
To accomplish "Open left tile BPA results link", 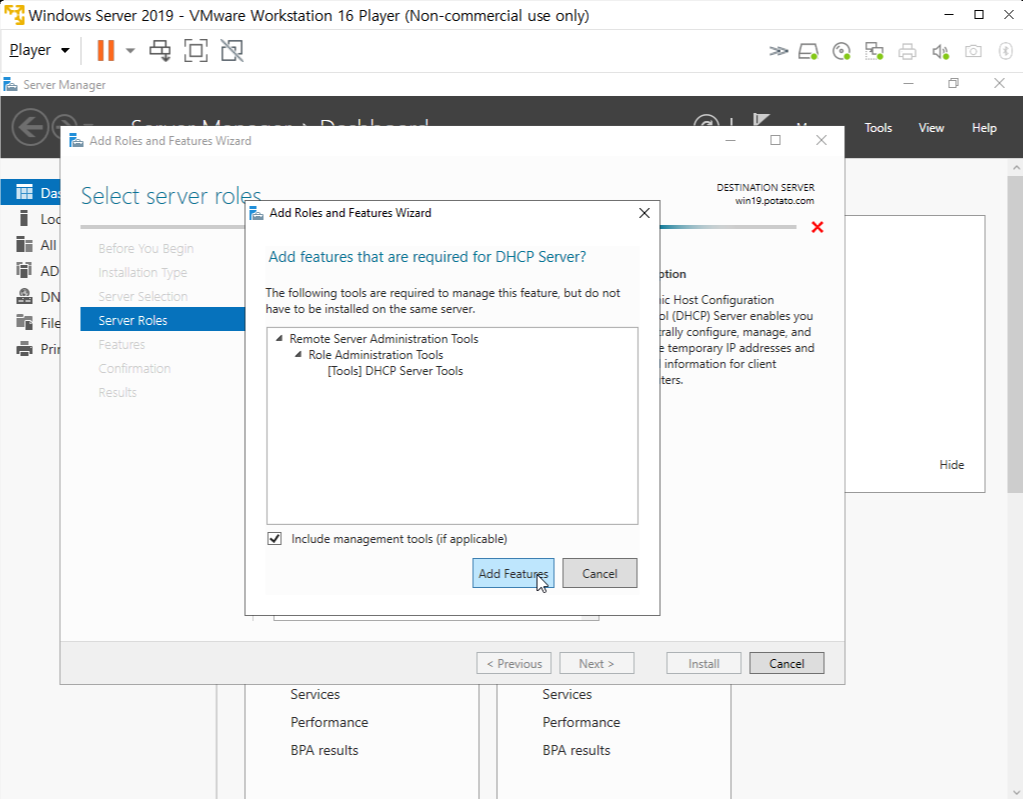I will coord(324,750).
